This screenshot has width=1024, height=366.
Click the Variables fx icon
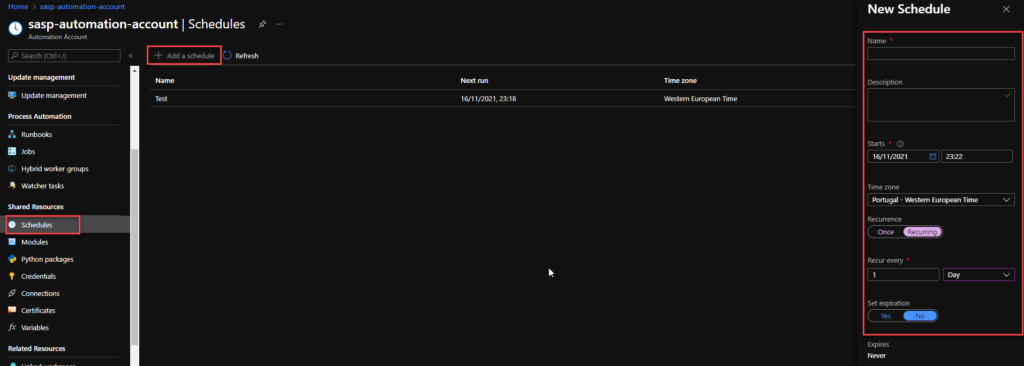tap(12, 327)
